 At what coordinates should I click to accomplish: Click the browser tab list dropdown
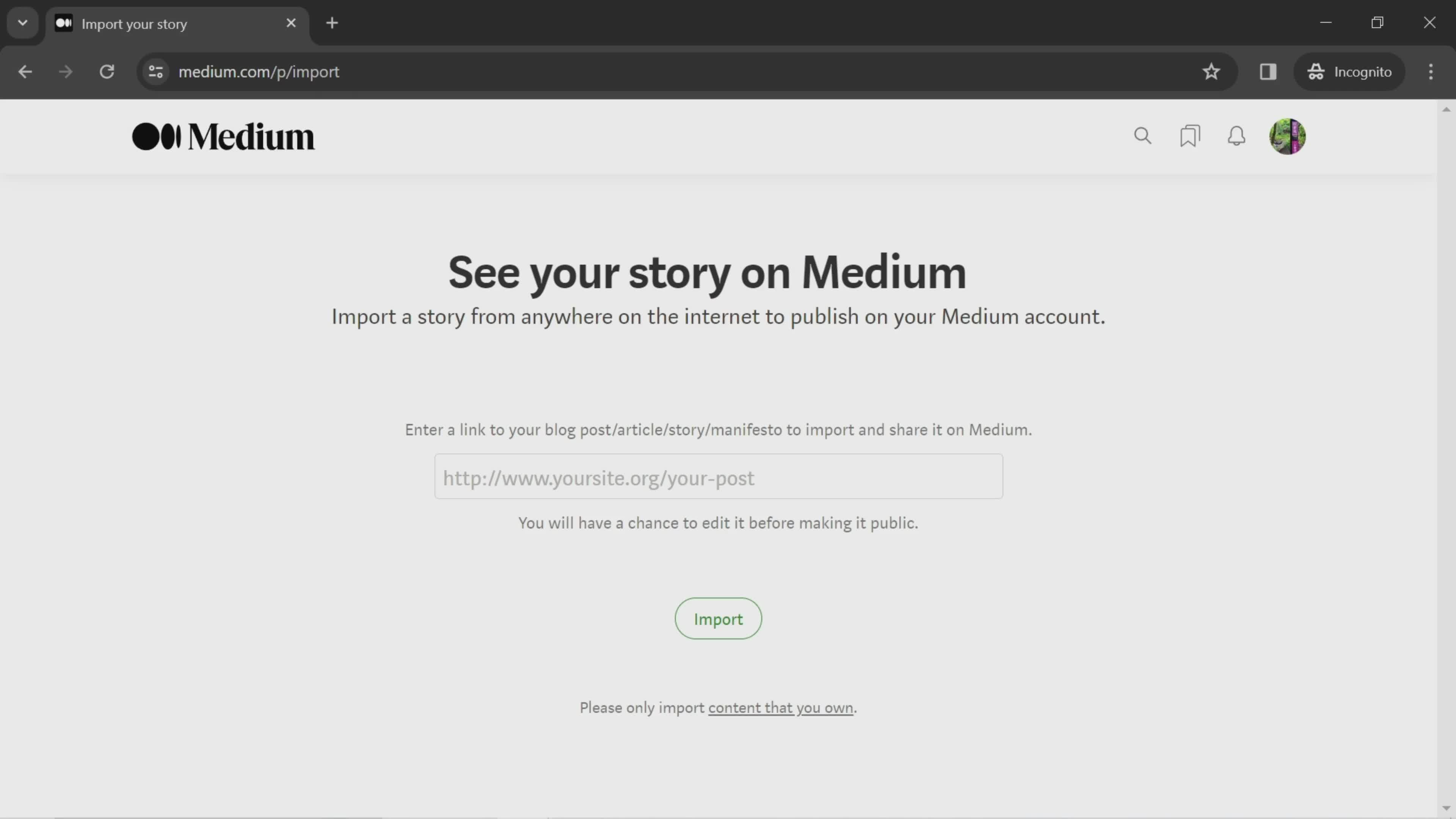(22, 22)
